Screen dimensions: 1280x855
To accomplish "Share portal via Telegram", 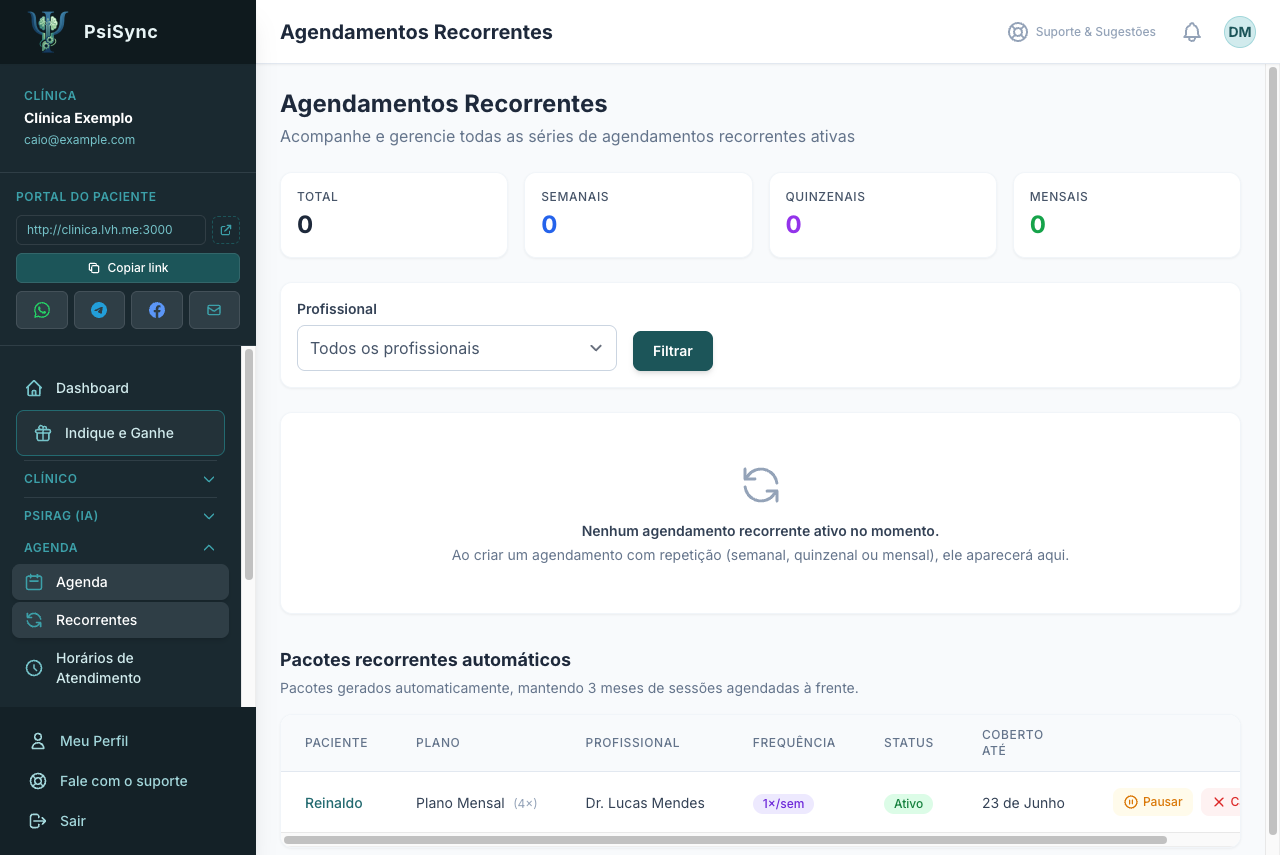I will coord(99,310).
